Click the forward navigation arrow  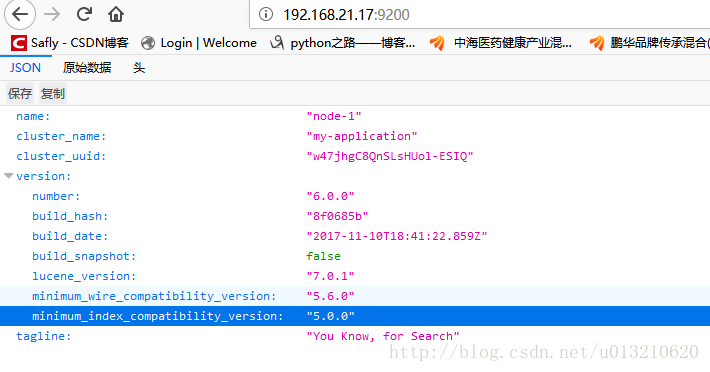pos(52,14)
